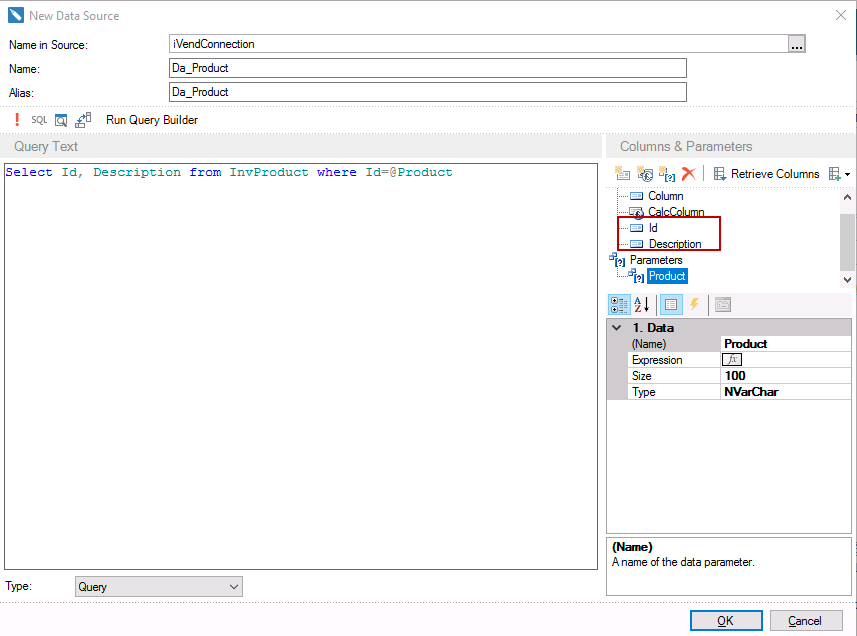Click Retrieve Columns button
Screen dimensions: 857x636
[x=766, y=174]
